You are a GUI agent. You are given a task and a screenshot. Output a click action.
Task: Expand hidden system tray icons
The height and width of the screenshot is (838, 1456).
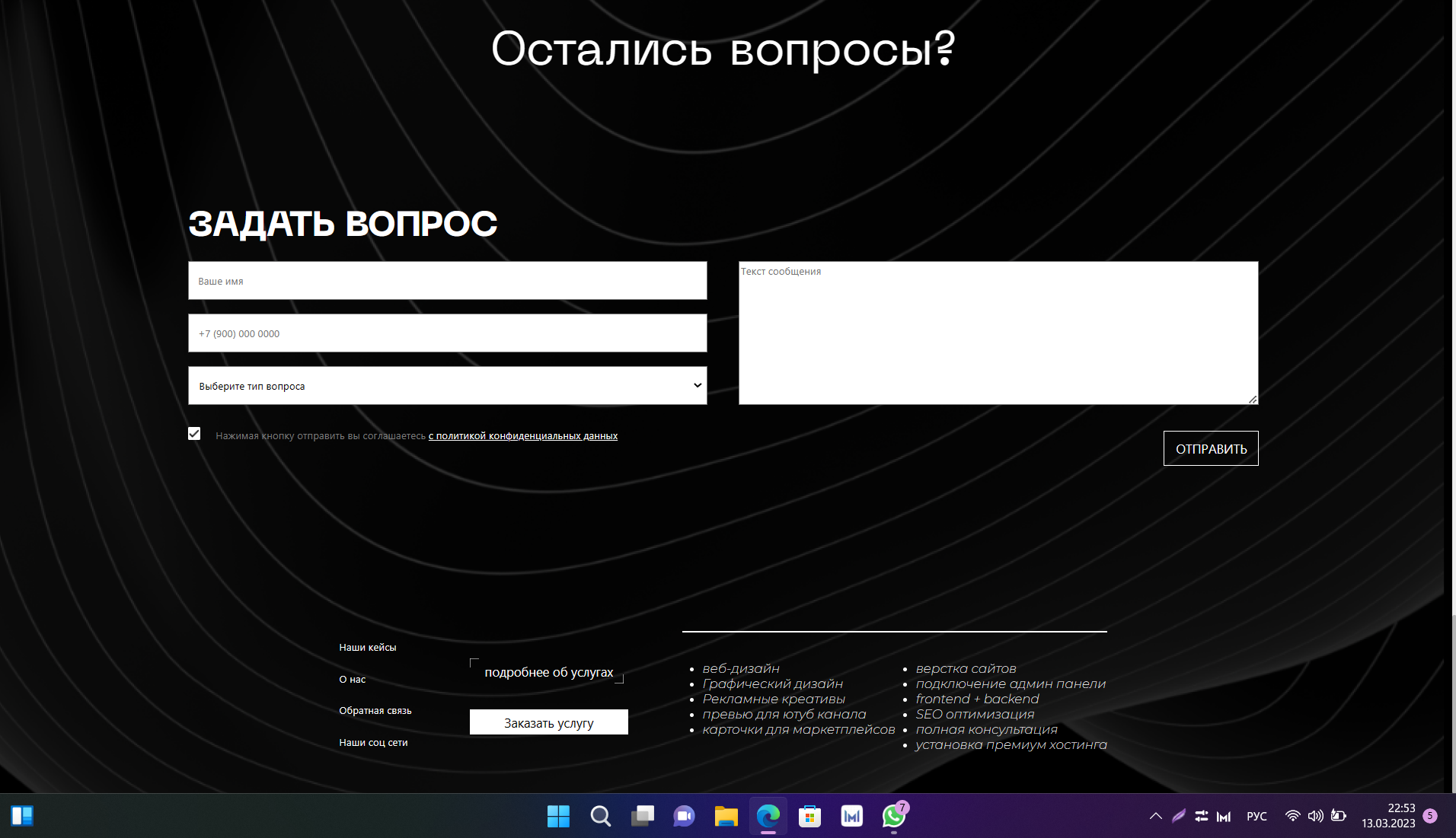pos(1154,816)
